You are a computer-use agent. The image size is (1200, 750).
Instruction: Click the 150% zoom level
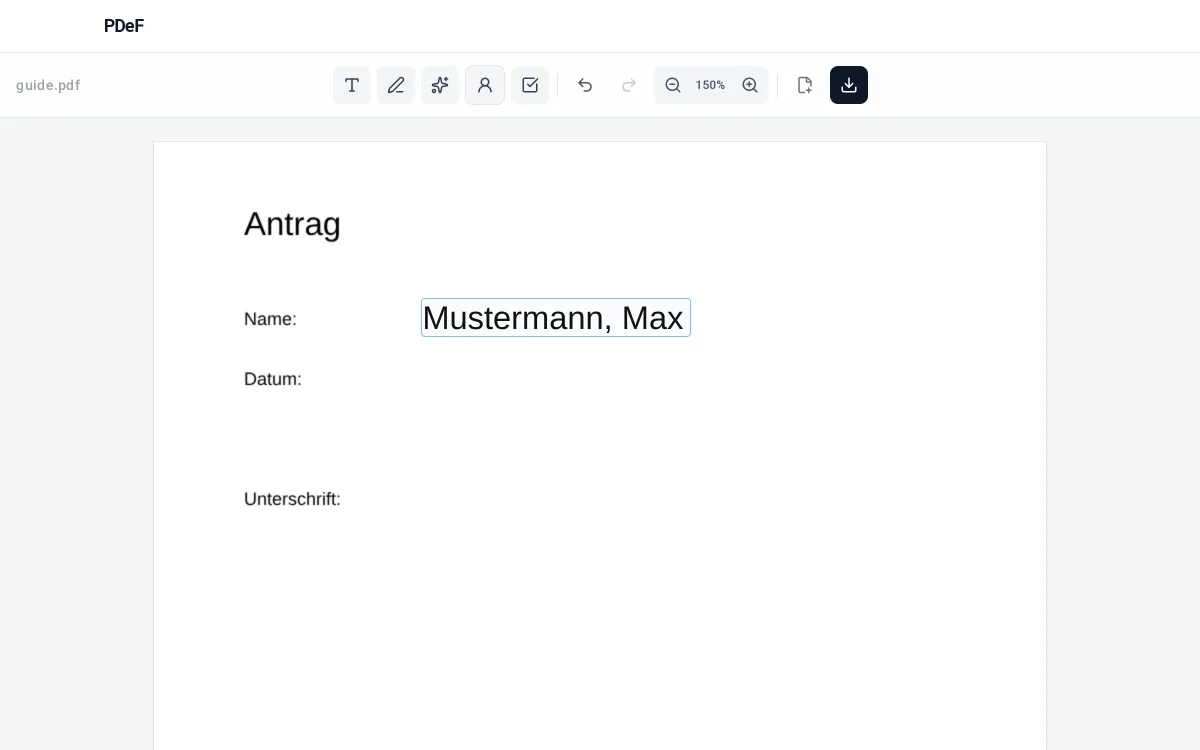click(x=710, y=85)
